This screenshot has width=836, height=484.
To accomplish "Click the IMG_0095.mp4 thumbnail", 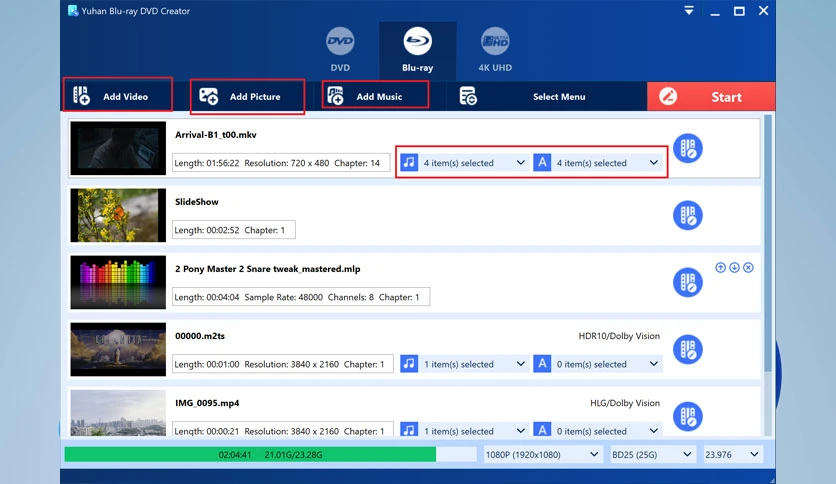I will [x=118, y=413].
